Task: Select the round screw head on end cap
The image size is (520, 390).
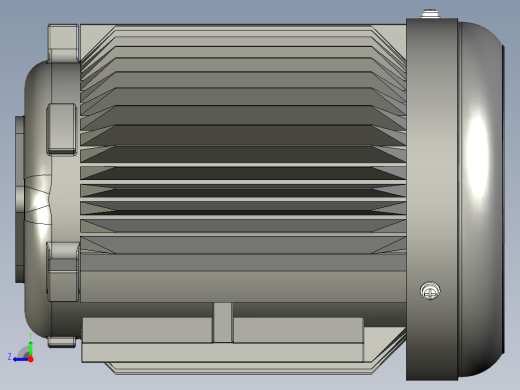Action: (x=430, y=291)
